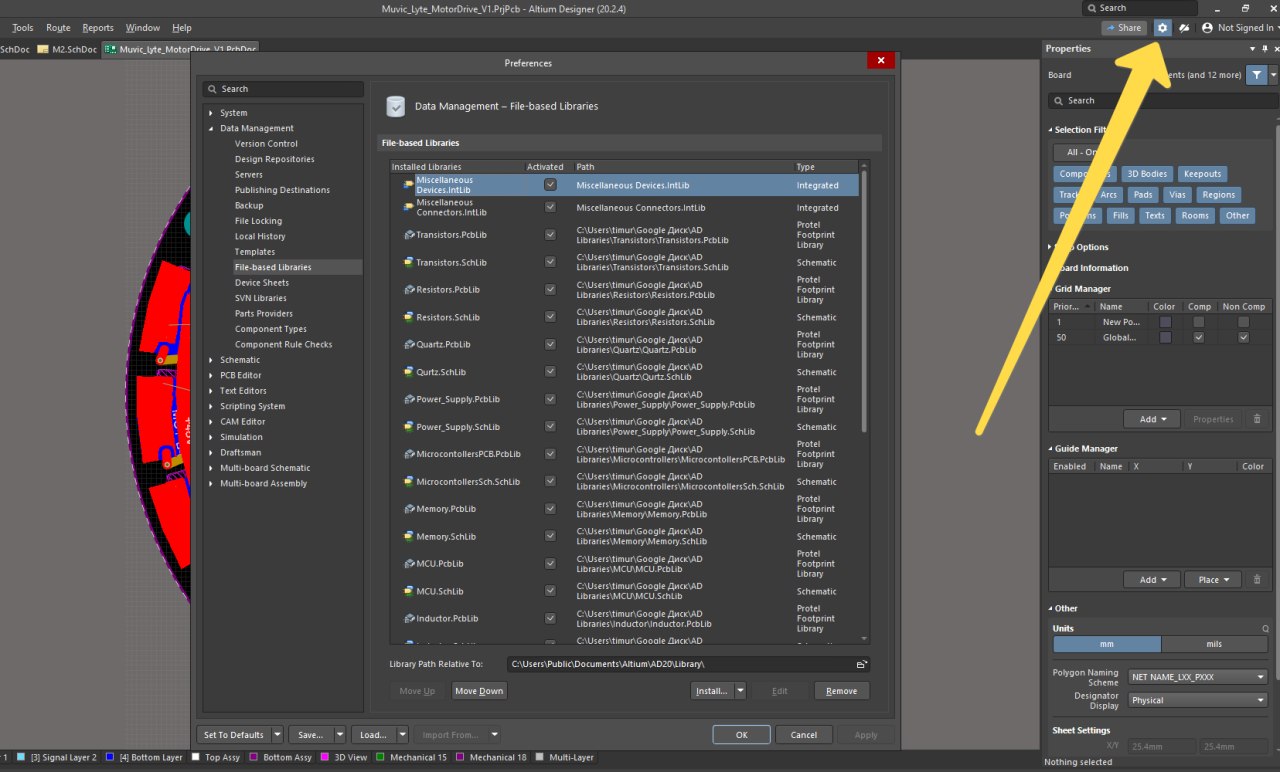Image resolution: width=1280 pixels, height=772 pixels.
Task: Click color swatch for New Polar grid
Action: [1165, 322]
